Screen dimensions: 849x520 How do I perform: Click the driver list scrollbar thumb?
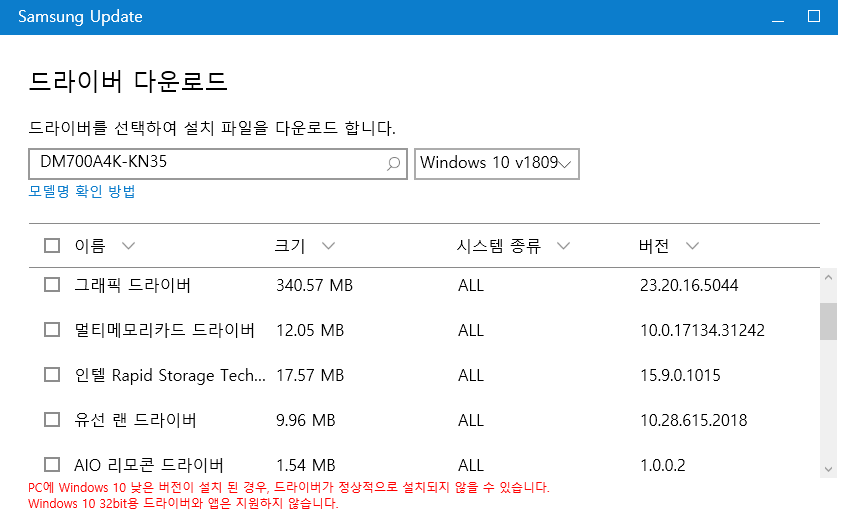click(x=828, y=321)
